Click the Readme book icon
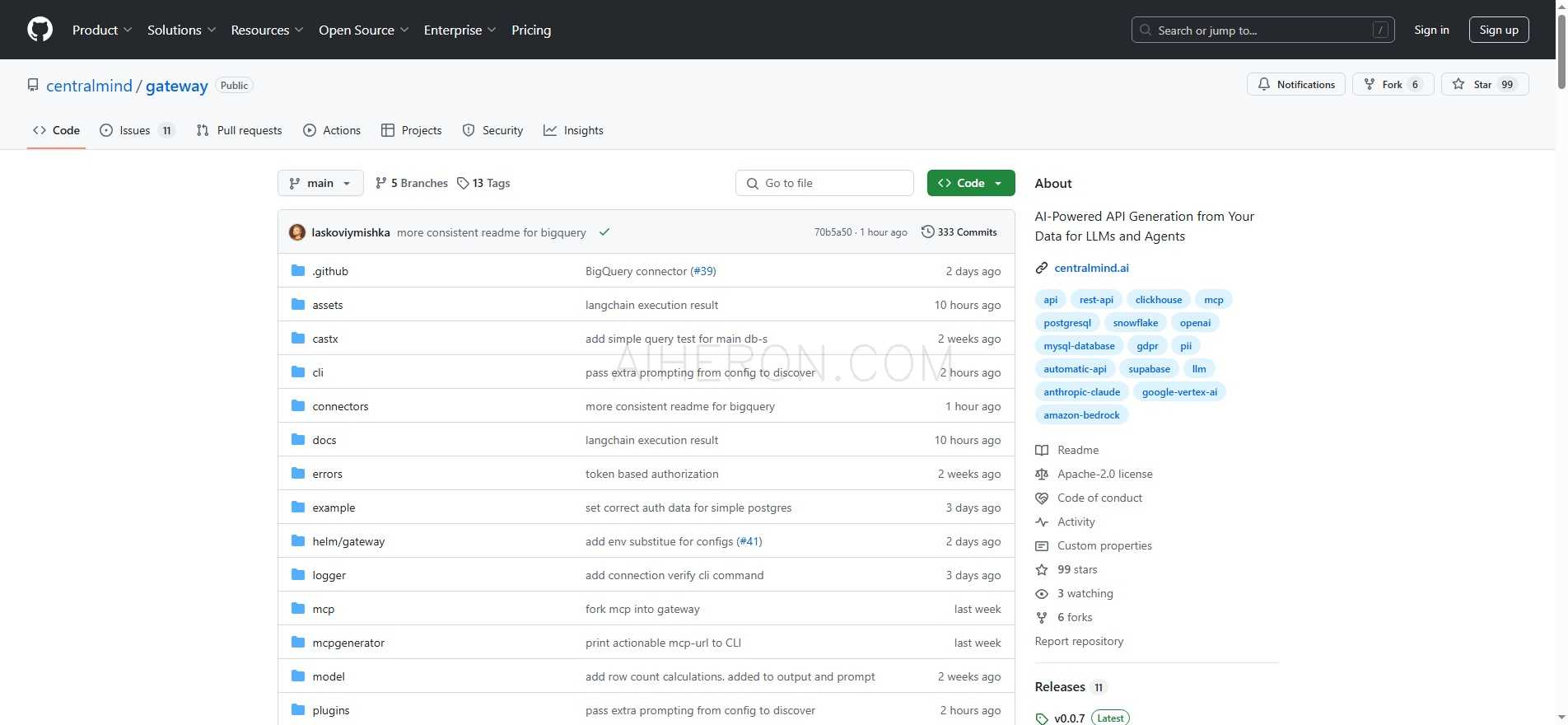This screenshot has height=725, width=1568. click(x=1042, y=450)
